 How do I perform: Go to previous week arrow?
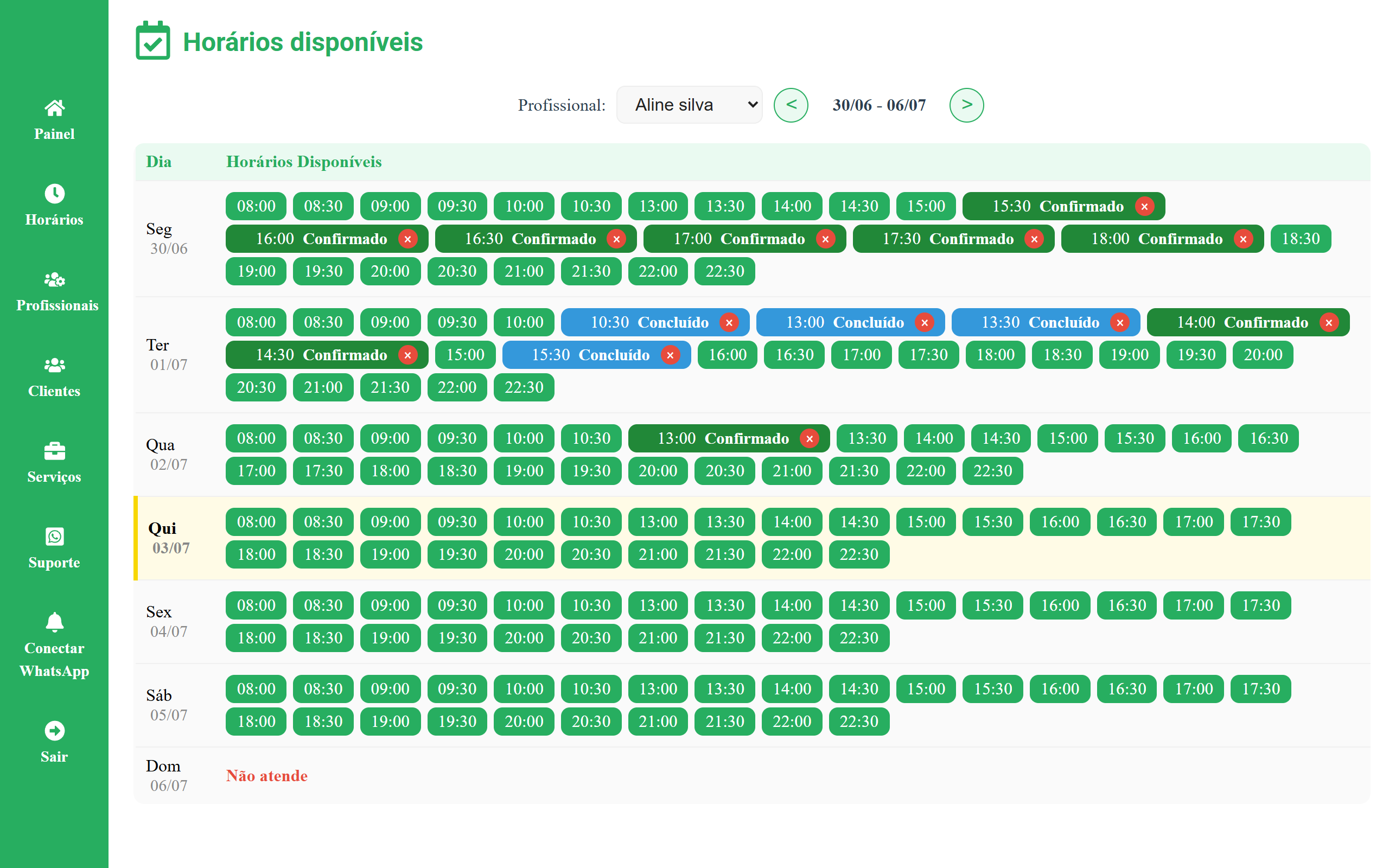[x=791, y=105]
